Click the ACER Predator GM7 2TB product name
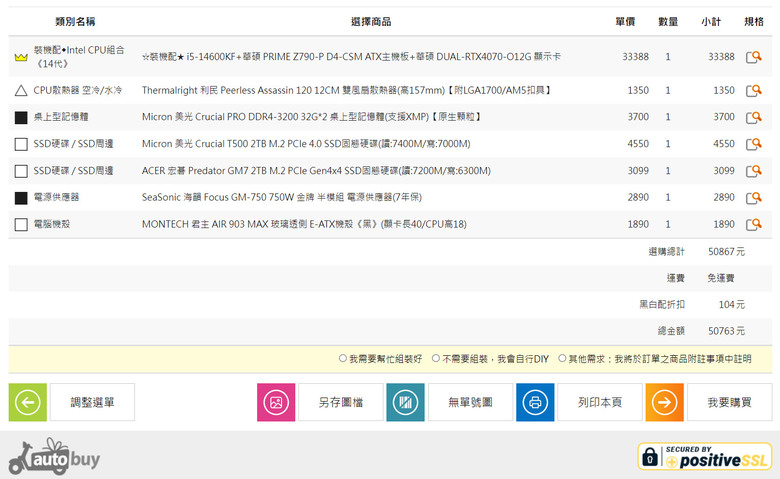The width and height of the screenshot is (780, 479). [316, 171]
